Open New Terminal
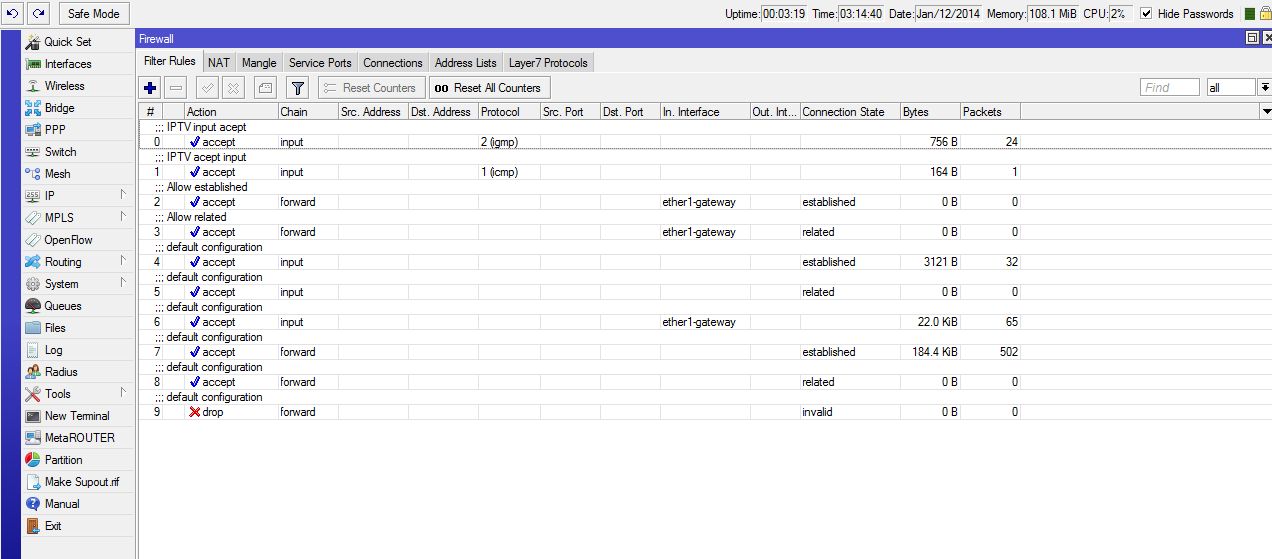 [78, 416]
